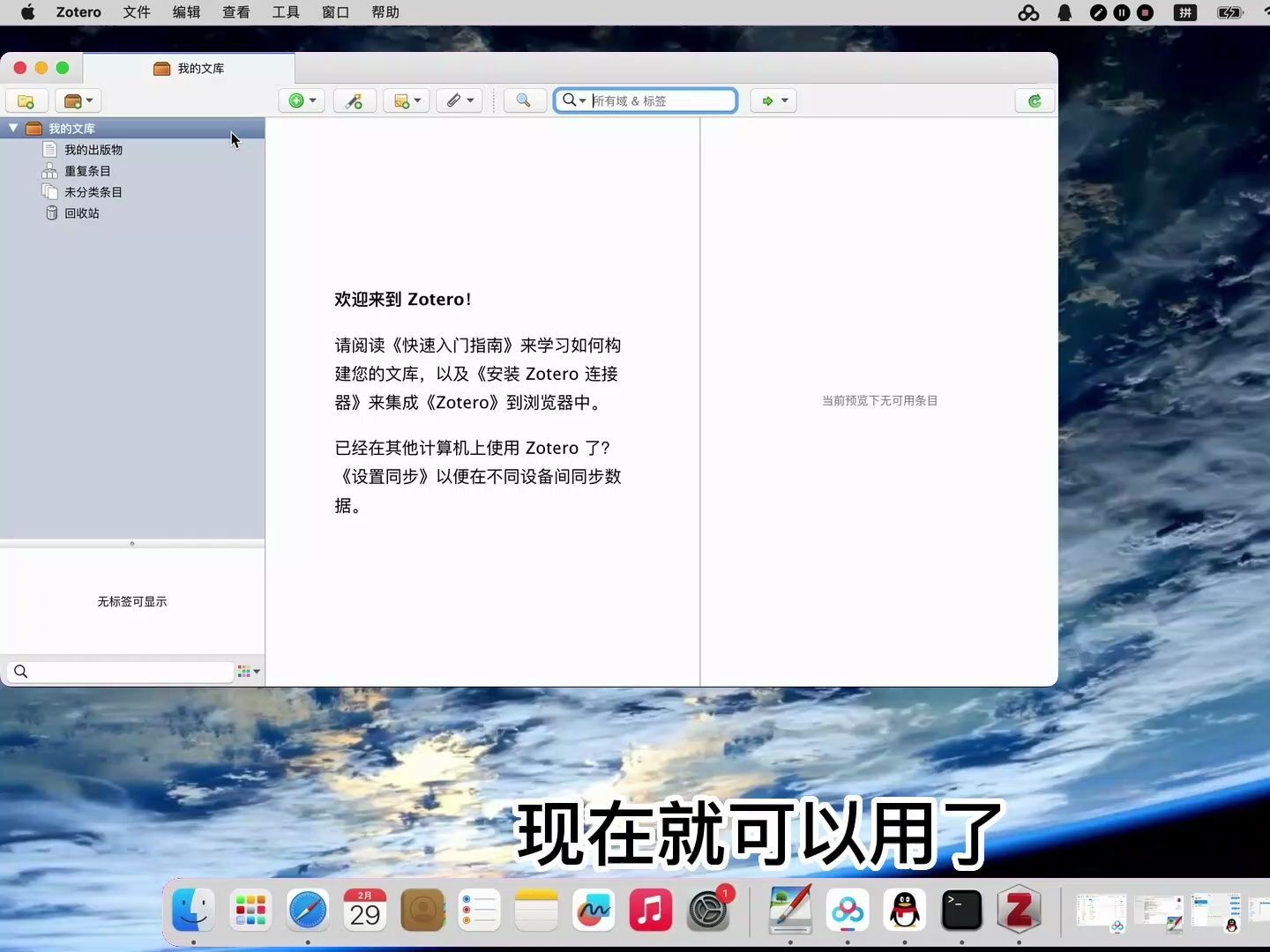This screenshot has height=952, width=1270.
Task: Open the 窗口 menu
Action: (x=335, y=12)
